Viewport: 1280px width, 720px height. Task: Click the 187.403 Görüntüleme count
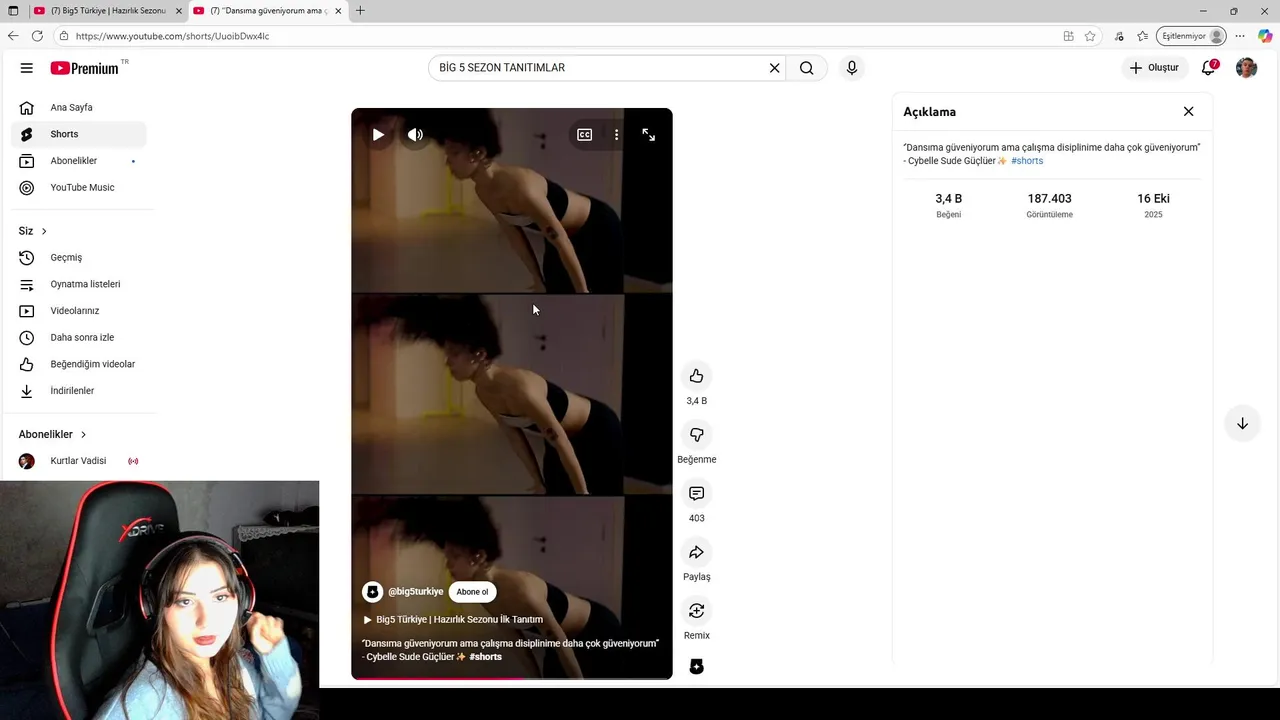(x=1049, y=205)
